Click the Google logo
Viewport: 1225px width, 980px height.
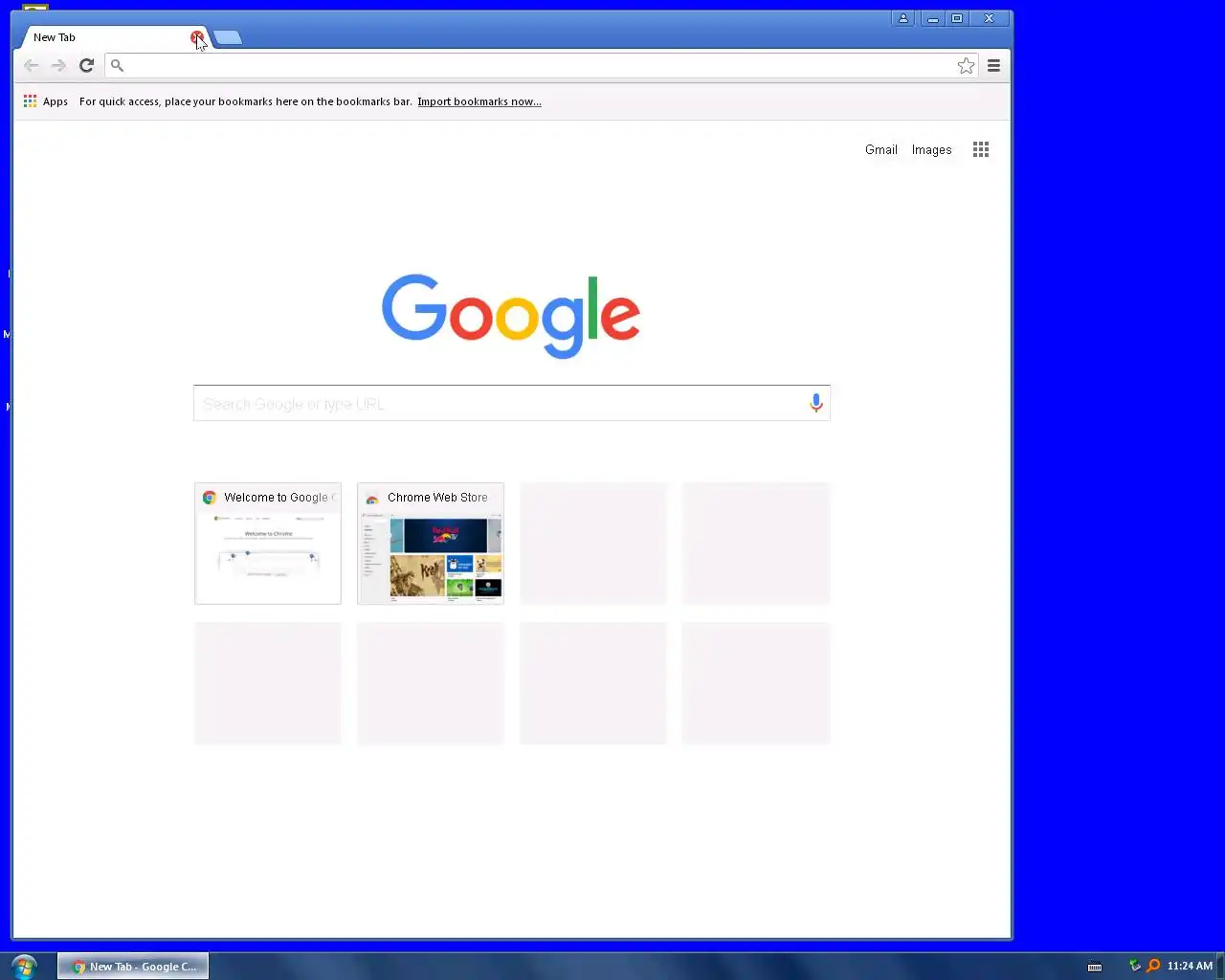coord(511,315)
